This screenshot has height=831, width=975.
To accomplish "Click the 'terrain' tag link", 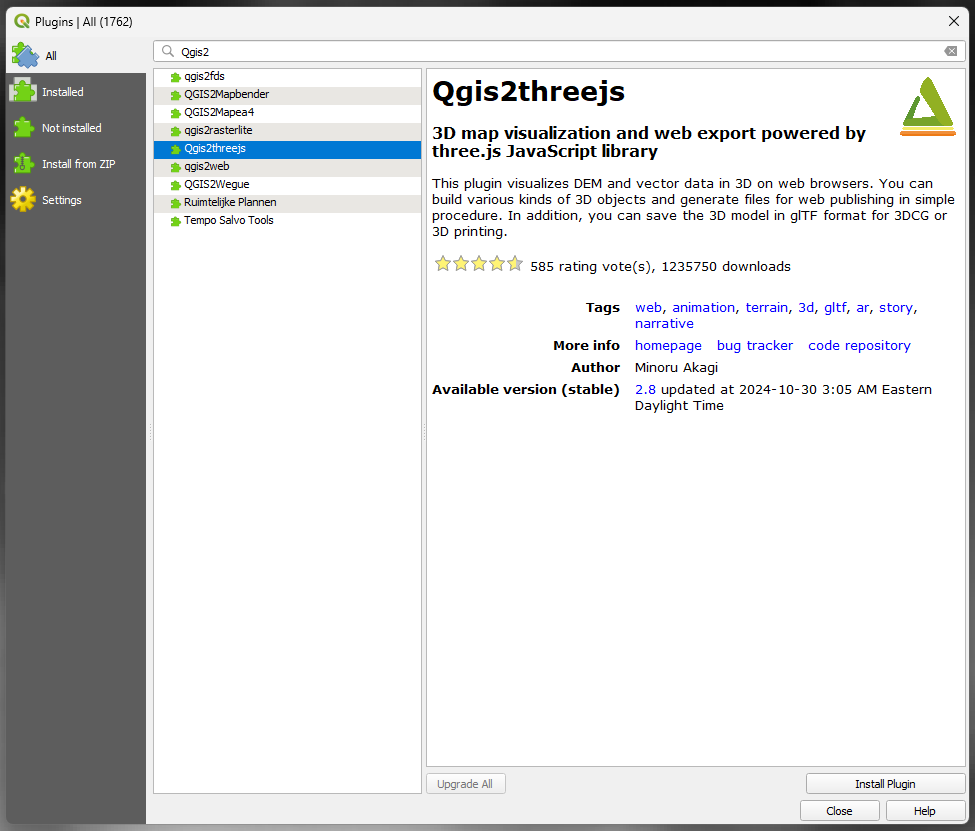I will point(766,308).
